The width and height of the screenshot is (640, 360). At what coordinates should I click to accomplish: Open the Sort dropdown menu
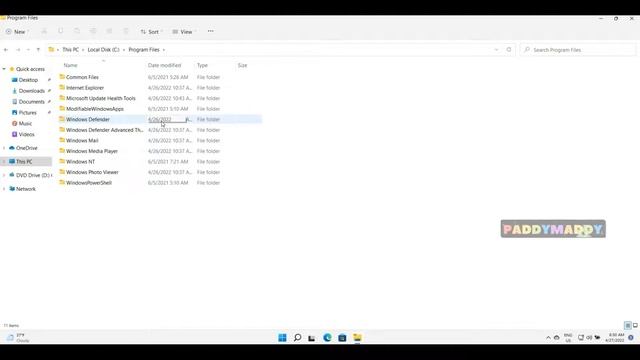[x=151, y=31]
